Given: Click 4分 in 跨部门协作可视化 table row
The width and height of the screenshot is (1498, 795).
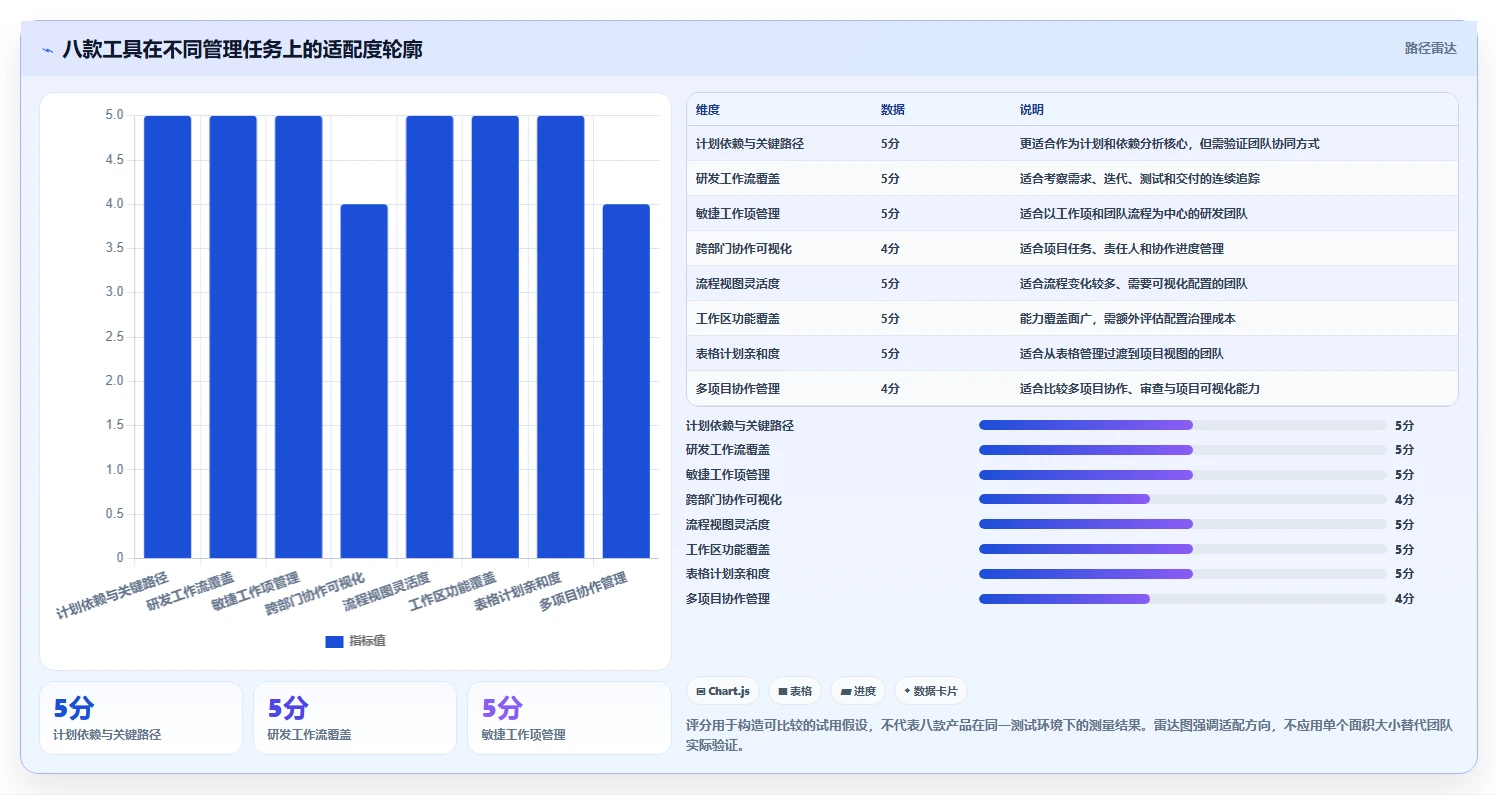Looking at the screenshot, I should (x=890, y=249).
